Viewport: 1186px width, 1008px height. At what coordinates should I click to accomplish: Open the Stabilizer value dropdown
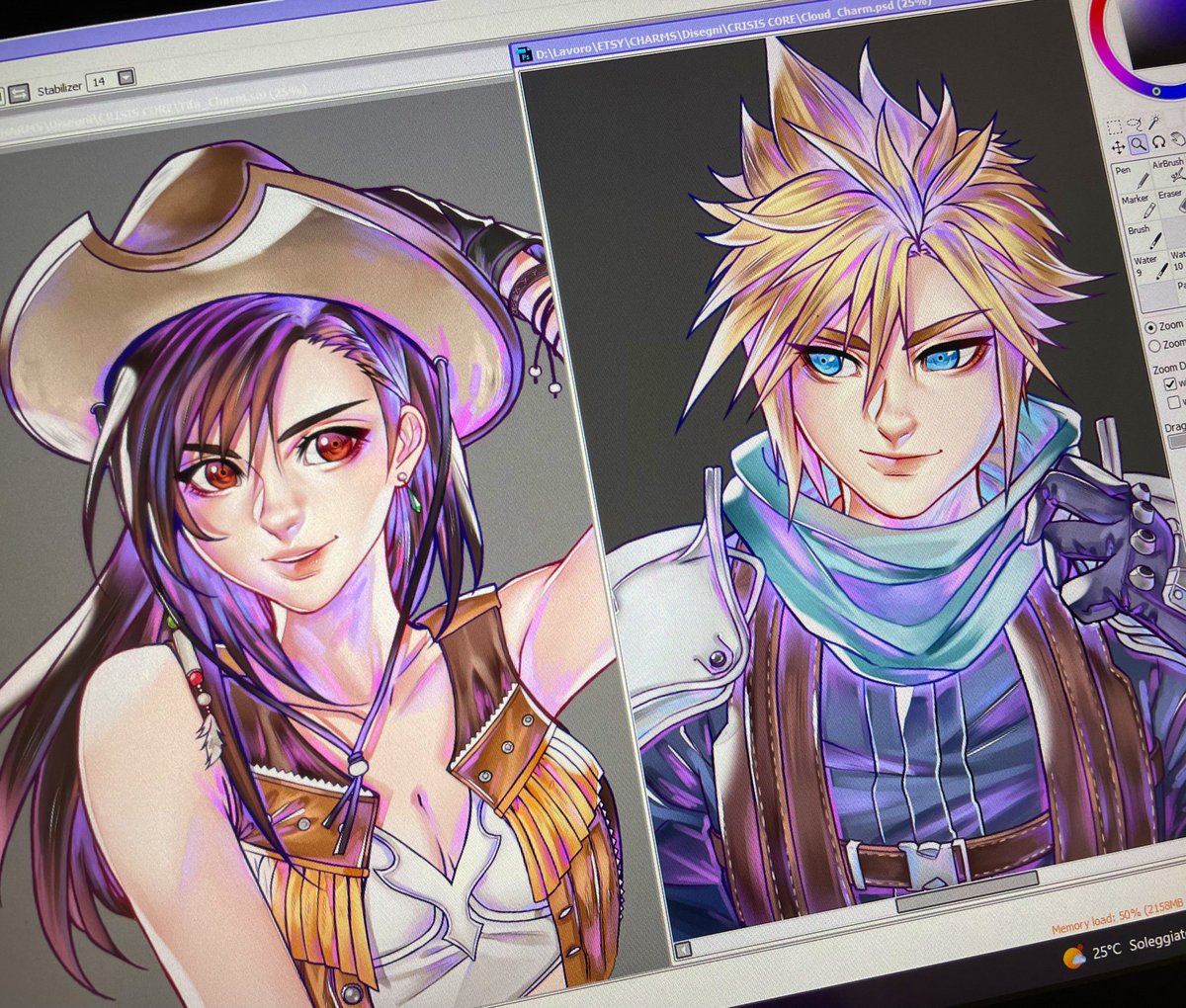[x=126, y=77]
